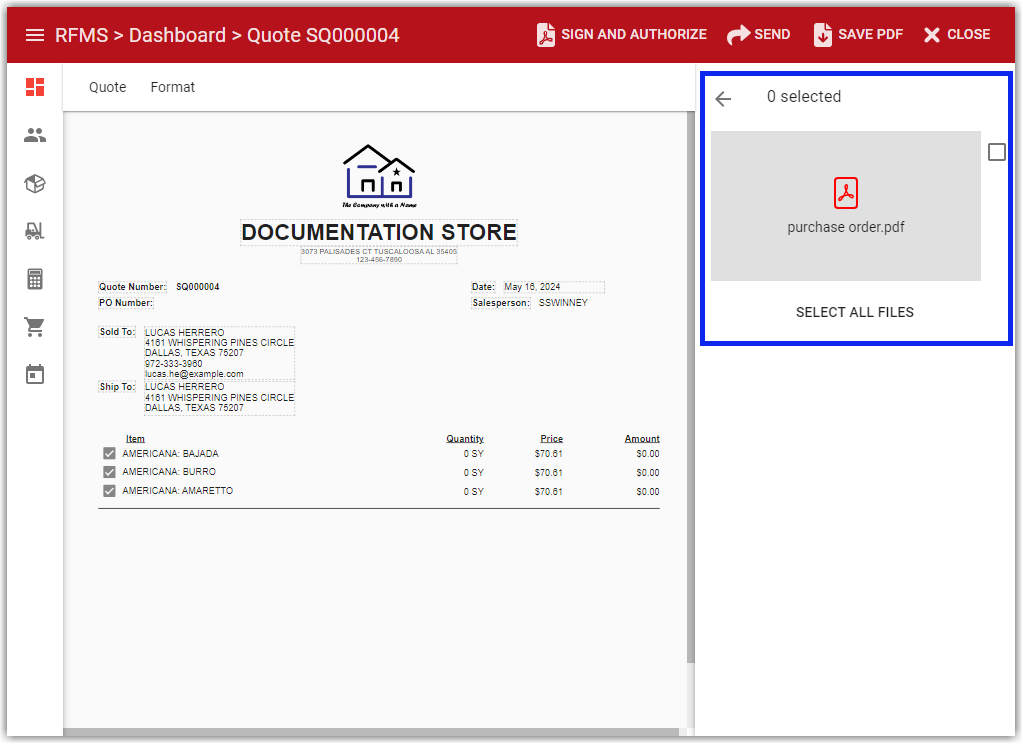Viewport: 1023px width, 744px height.
Task: Click the store address text block
Action: [x=379, y=255]
